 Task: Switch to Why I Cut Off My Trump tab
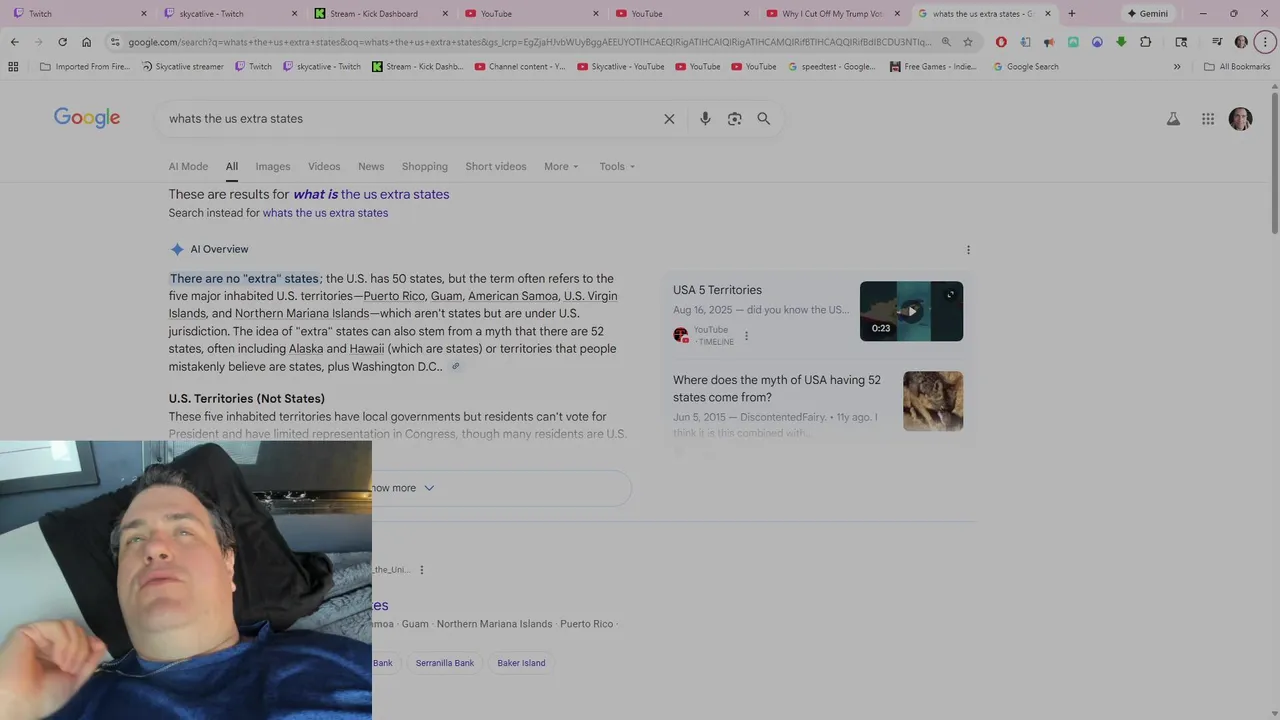(832, 14)
